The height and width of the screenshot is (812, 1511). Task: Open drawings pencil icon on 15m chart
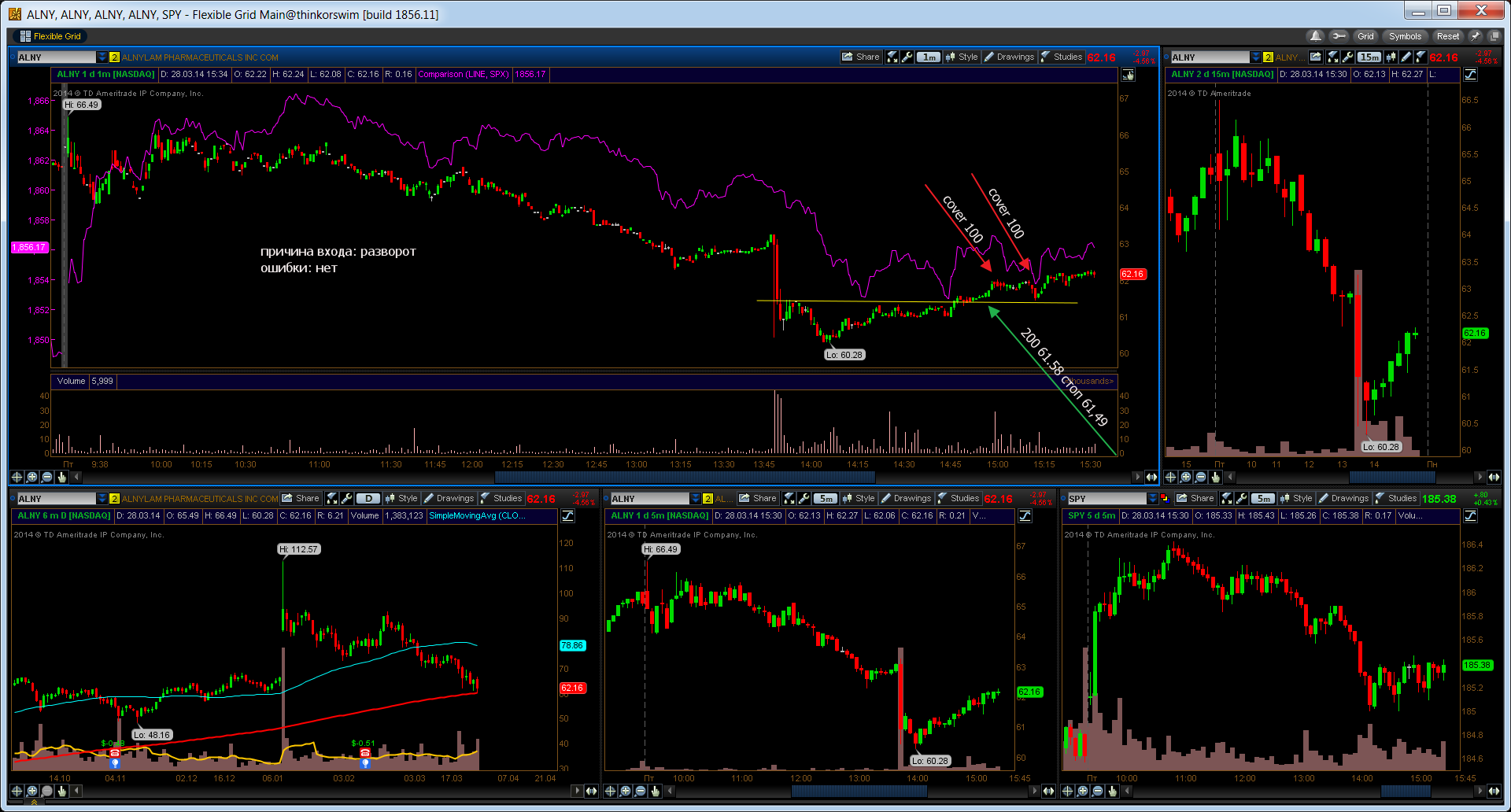tap(1406, 57)
